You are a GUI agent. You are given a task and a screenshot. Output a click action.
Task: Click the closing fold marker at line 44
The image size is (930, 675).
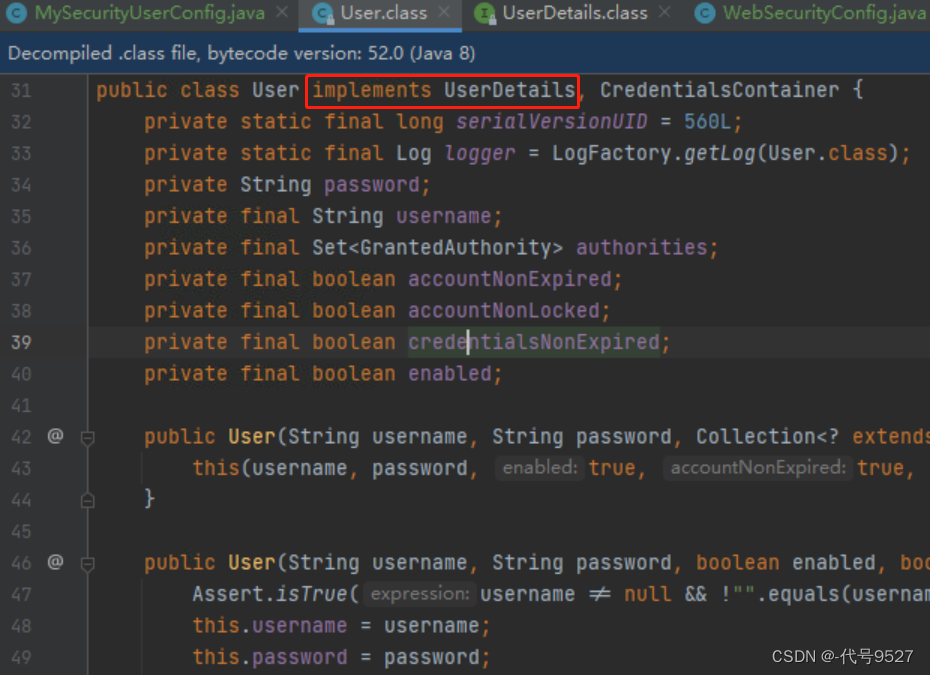pyautogui.click(x=87, y=499)
